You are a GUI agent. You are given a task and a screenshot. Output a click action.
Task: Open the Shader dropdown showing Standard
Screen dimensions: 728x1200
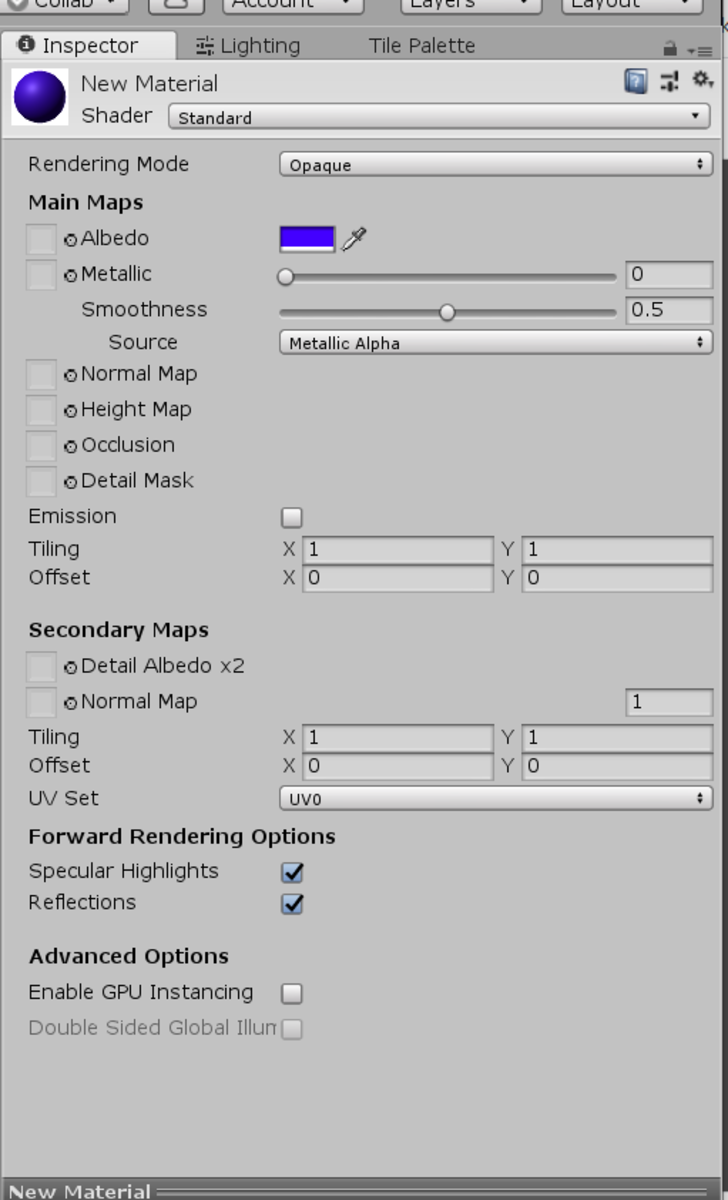tap(440, 117)
